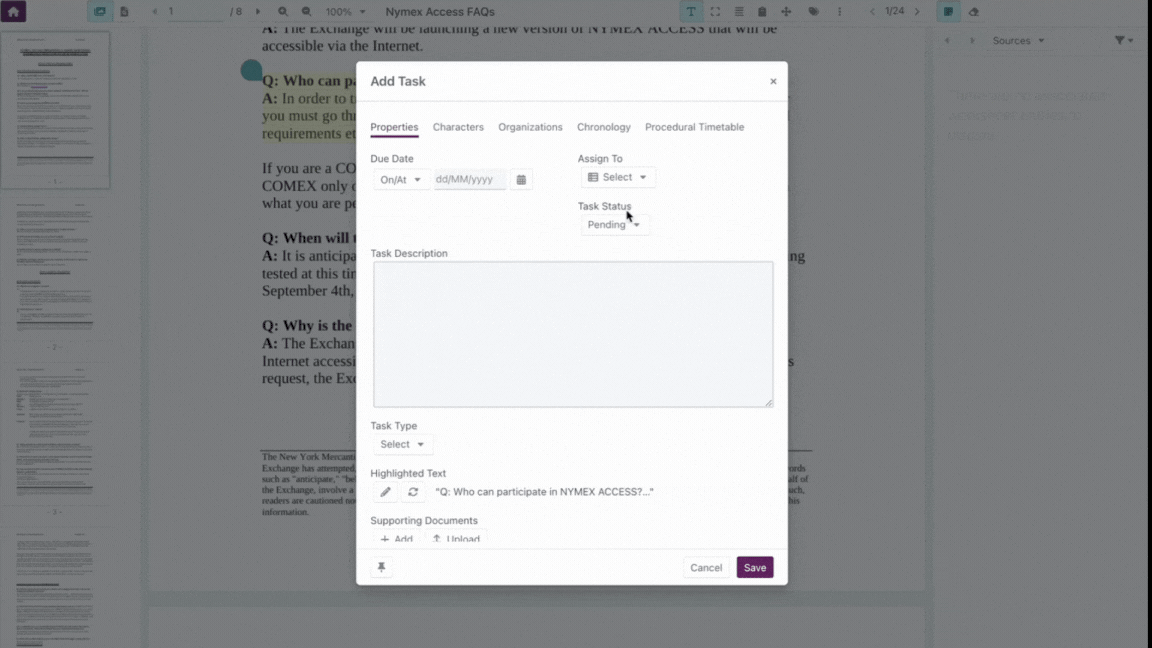Screen dimensions: 1152x648
Task: Refresh the highlighted text
Action: (413, 492)
